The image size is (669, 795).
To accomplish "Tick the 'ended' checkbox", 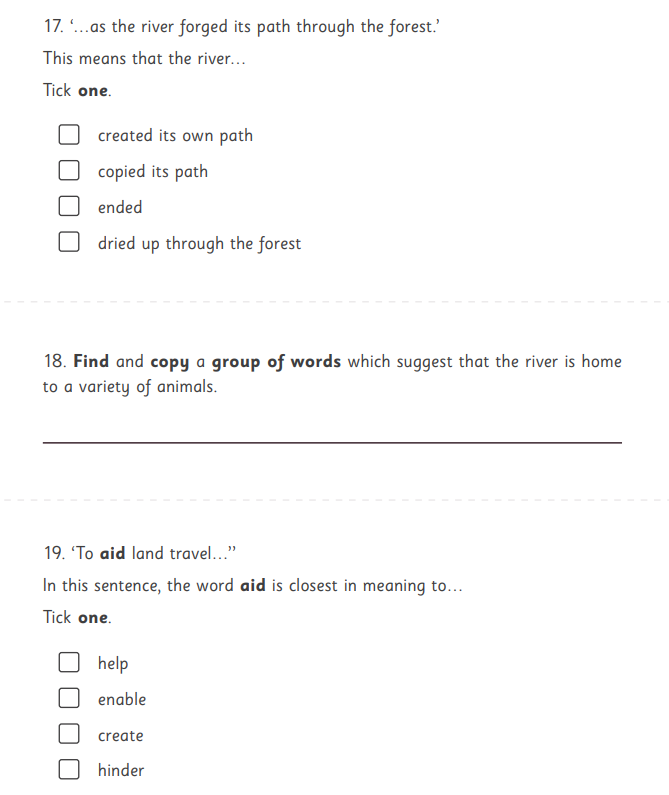I will pos(69,206).
